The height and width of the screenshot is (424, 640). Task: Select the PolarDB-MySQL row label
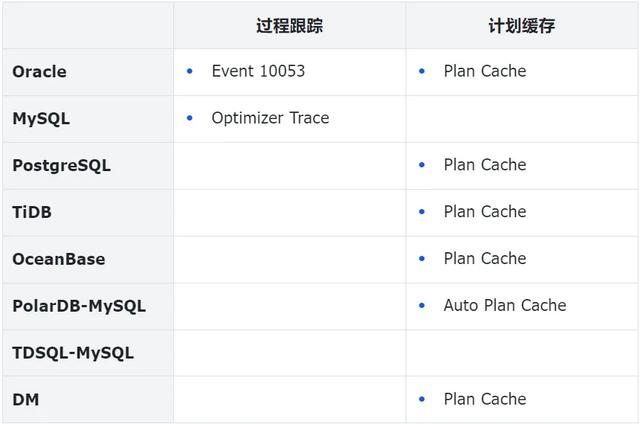click(79, 306)
